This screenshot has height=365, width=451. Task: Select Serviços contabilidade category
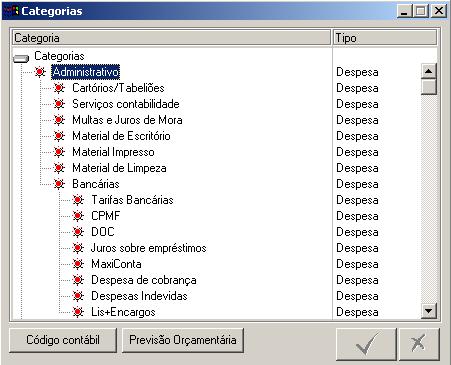point(126,104)
